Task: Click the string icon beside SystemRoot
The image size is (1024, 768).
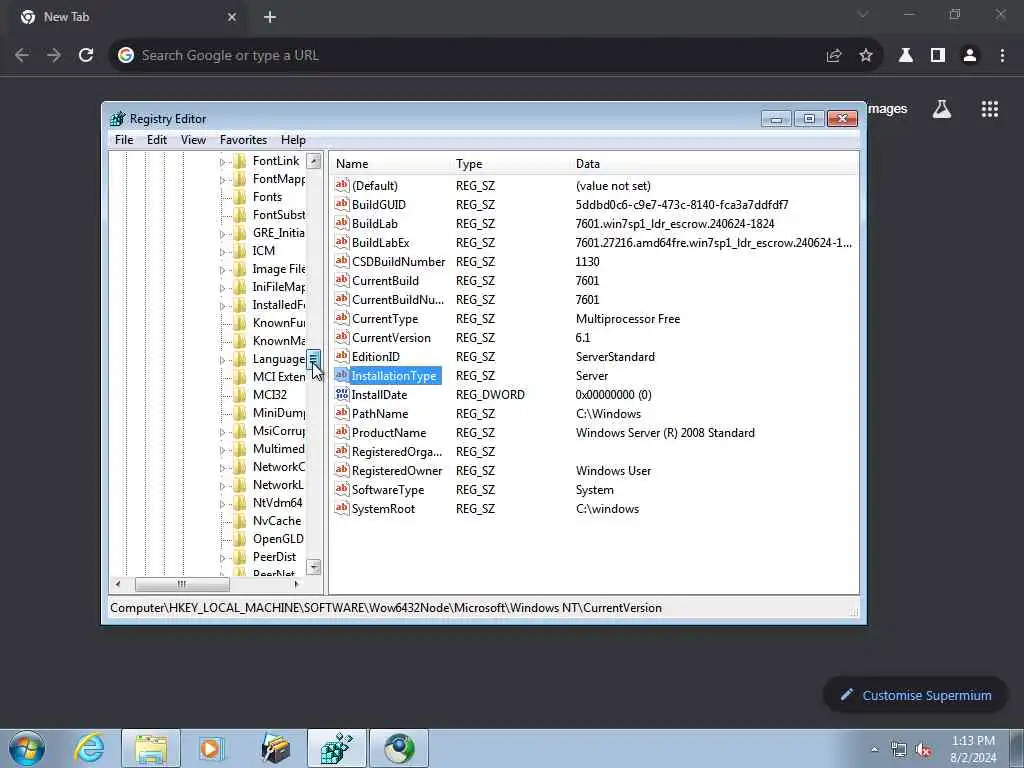Action: pyautogui.click(x=342, y=508)
